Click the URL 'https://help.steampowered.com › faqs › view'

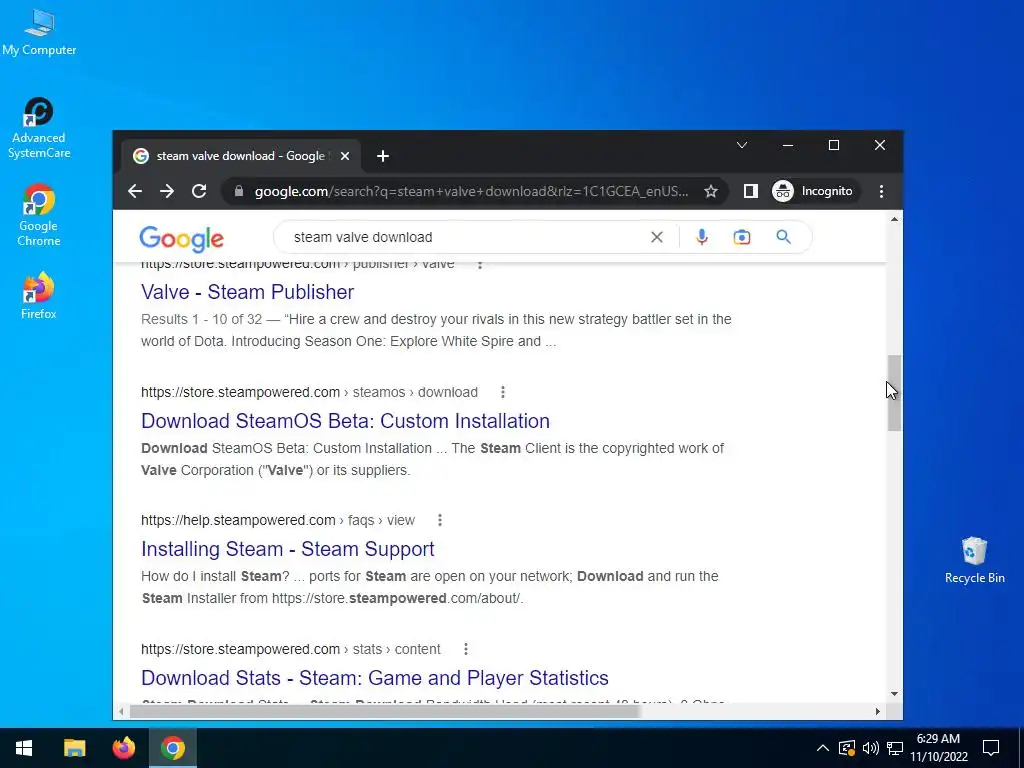tap(278, 520)
